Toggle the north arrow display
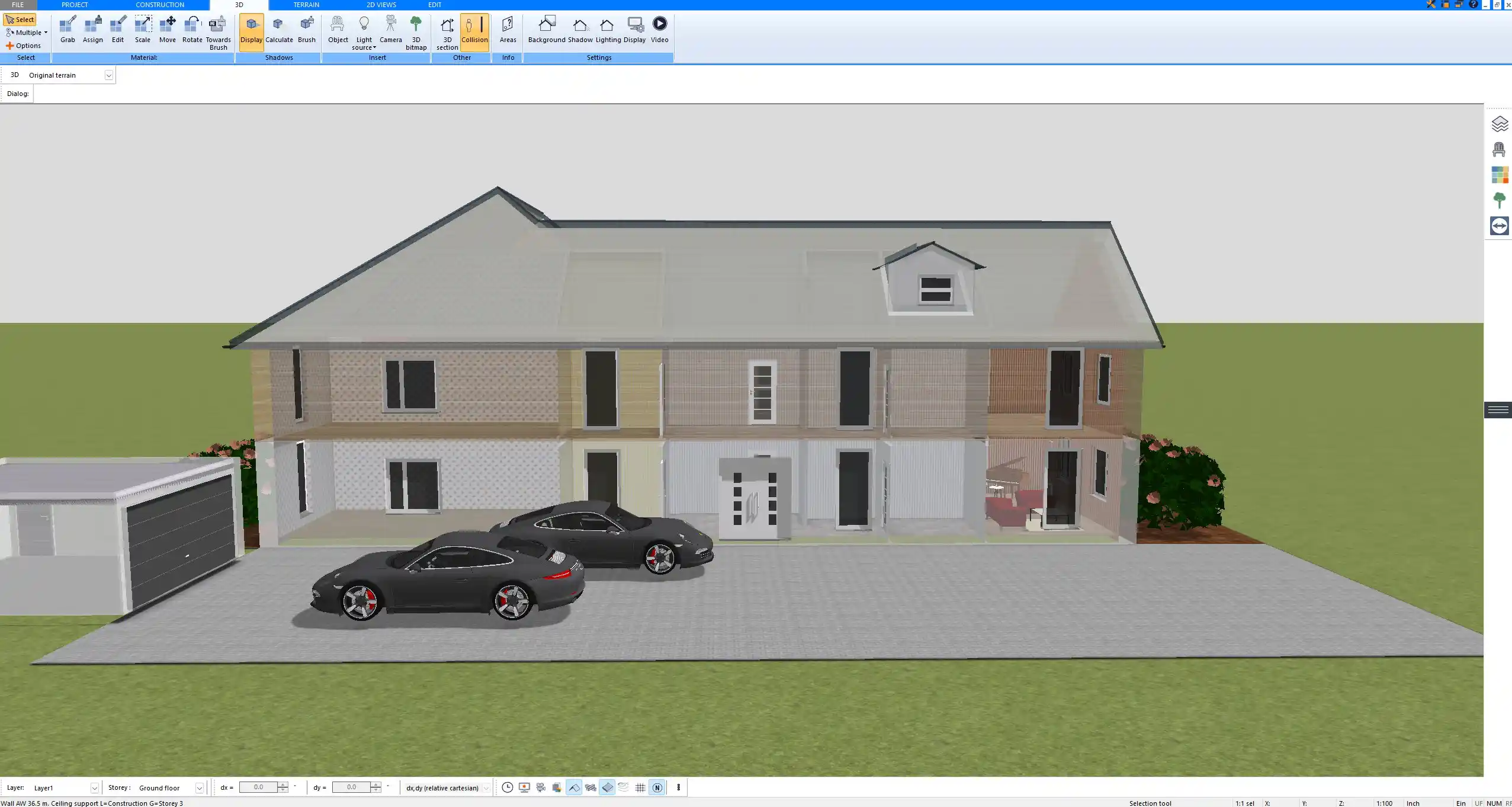The width and height of the screenshot is (1512, 807). point(657,787)
